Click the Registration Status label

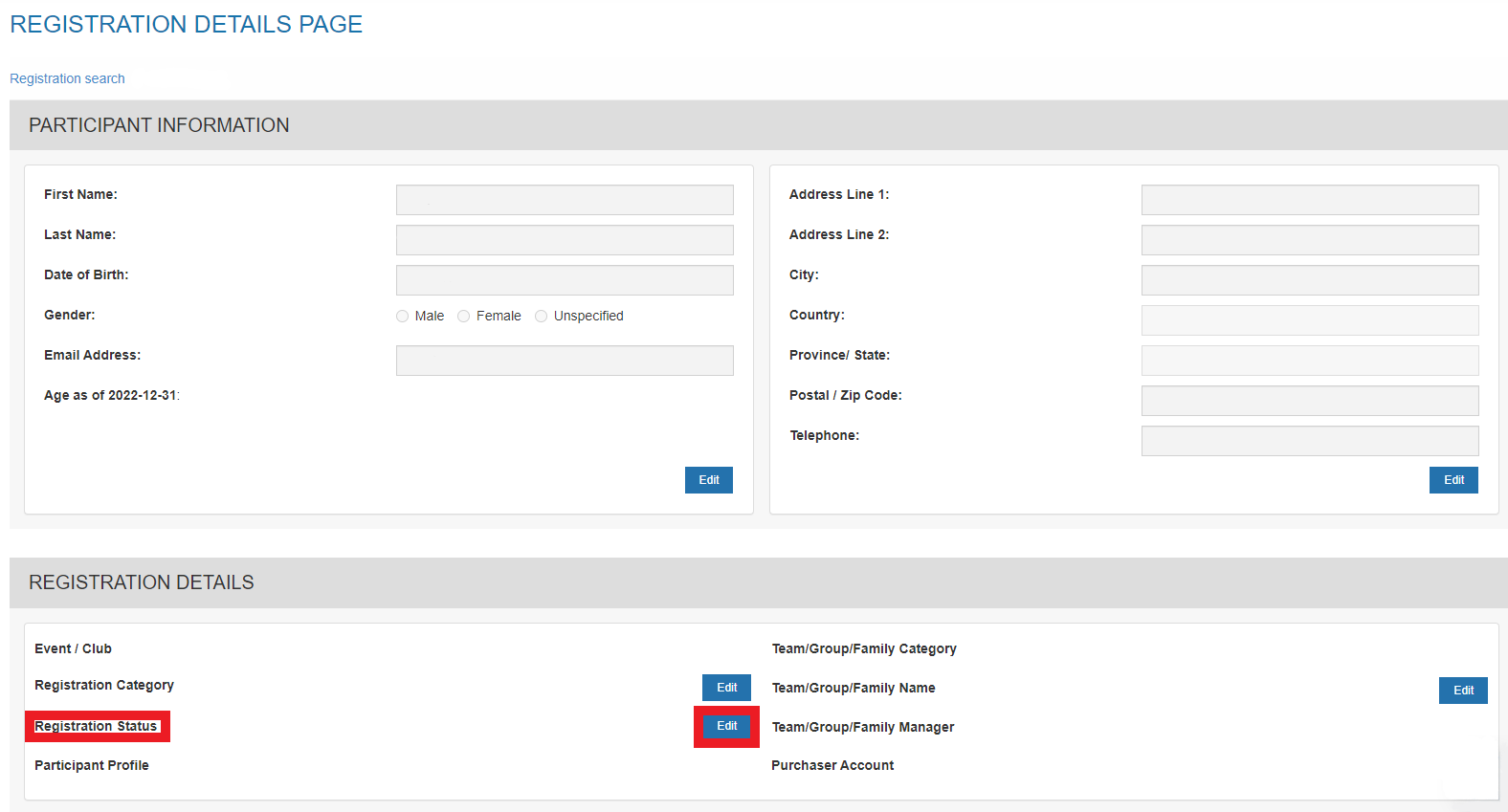(x=96, y=727)
